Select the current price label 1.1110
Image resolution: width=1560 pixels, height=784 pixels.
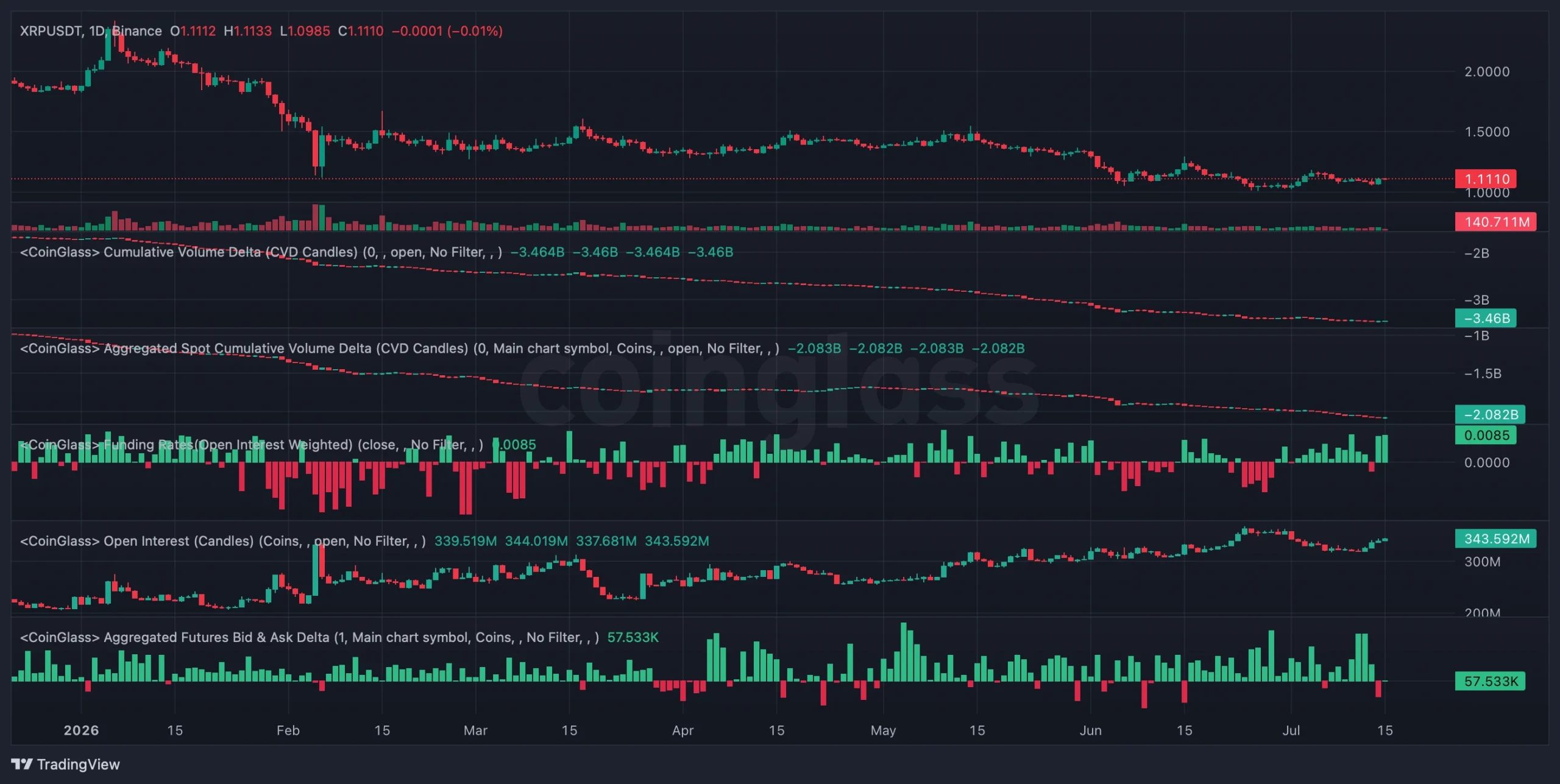point(1486,179)
